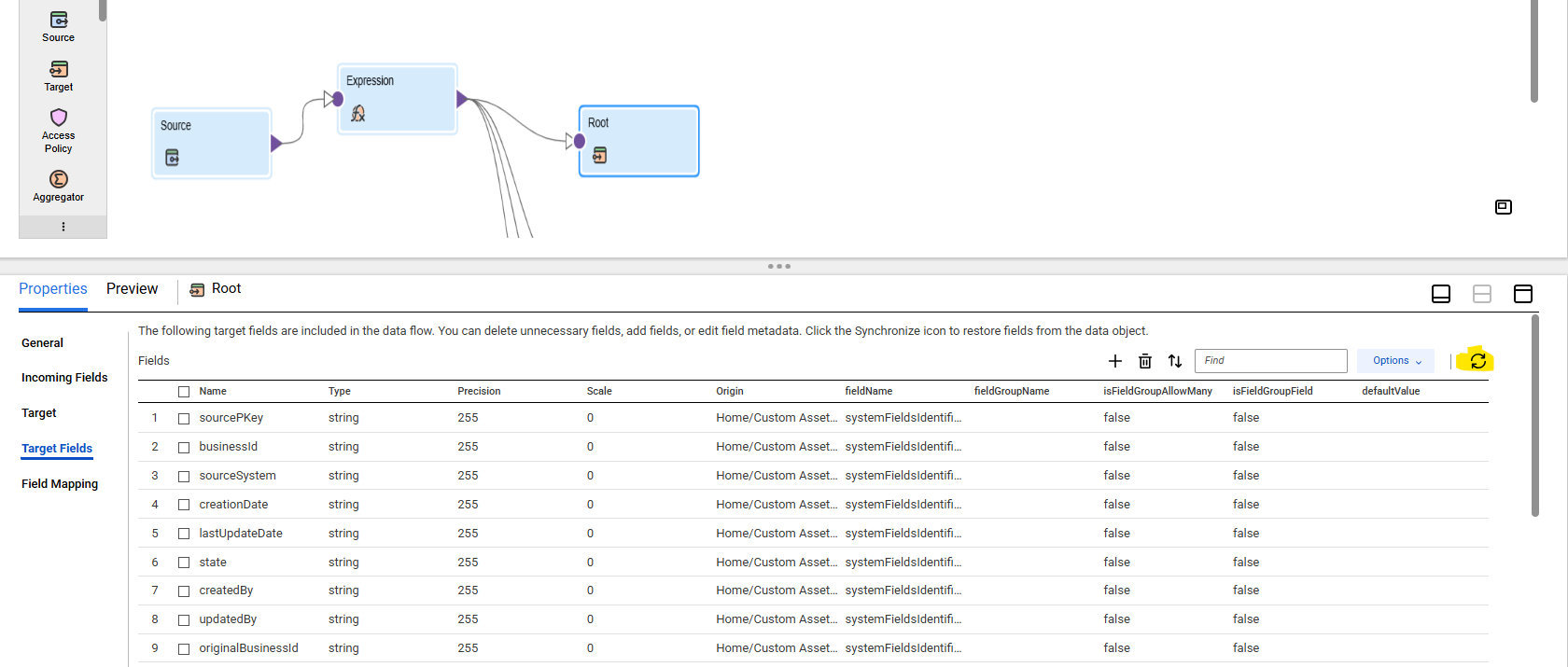Select the Source transformation in palette

[58, 26]
